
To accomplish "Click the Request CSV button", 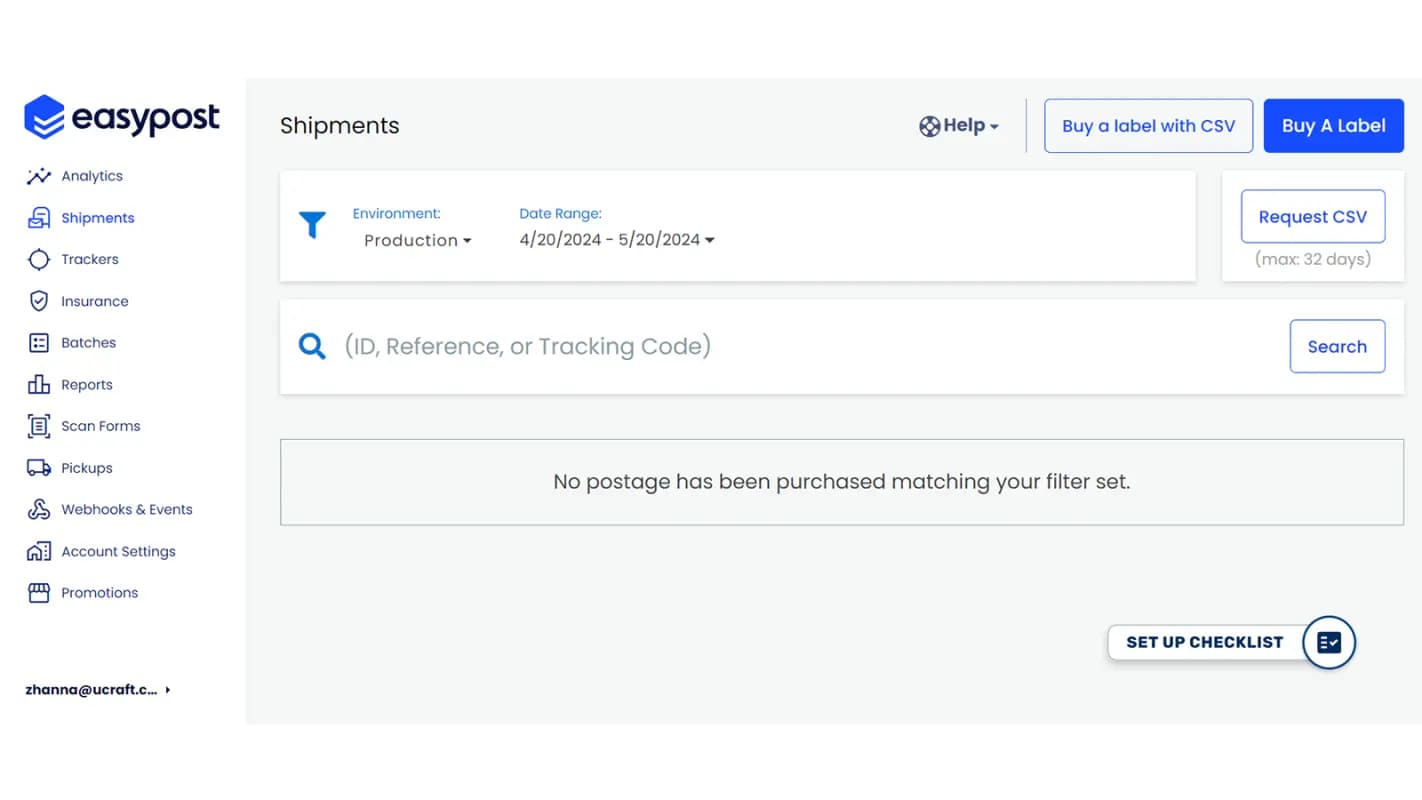I will 1312,217.
